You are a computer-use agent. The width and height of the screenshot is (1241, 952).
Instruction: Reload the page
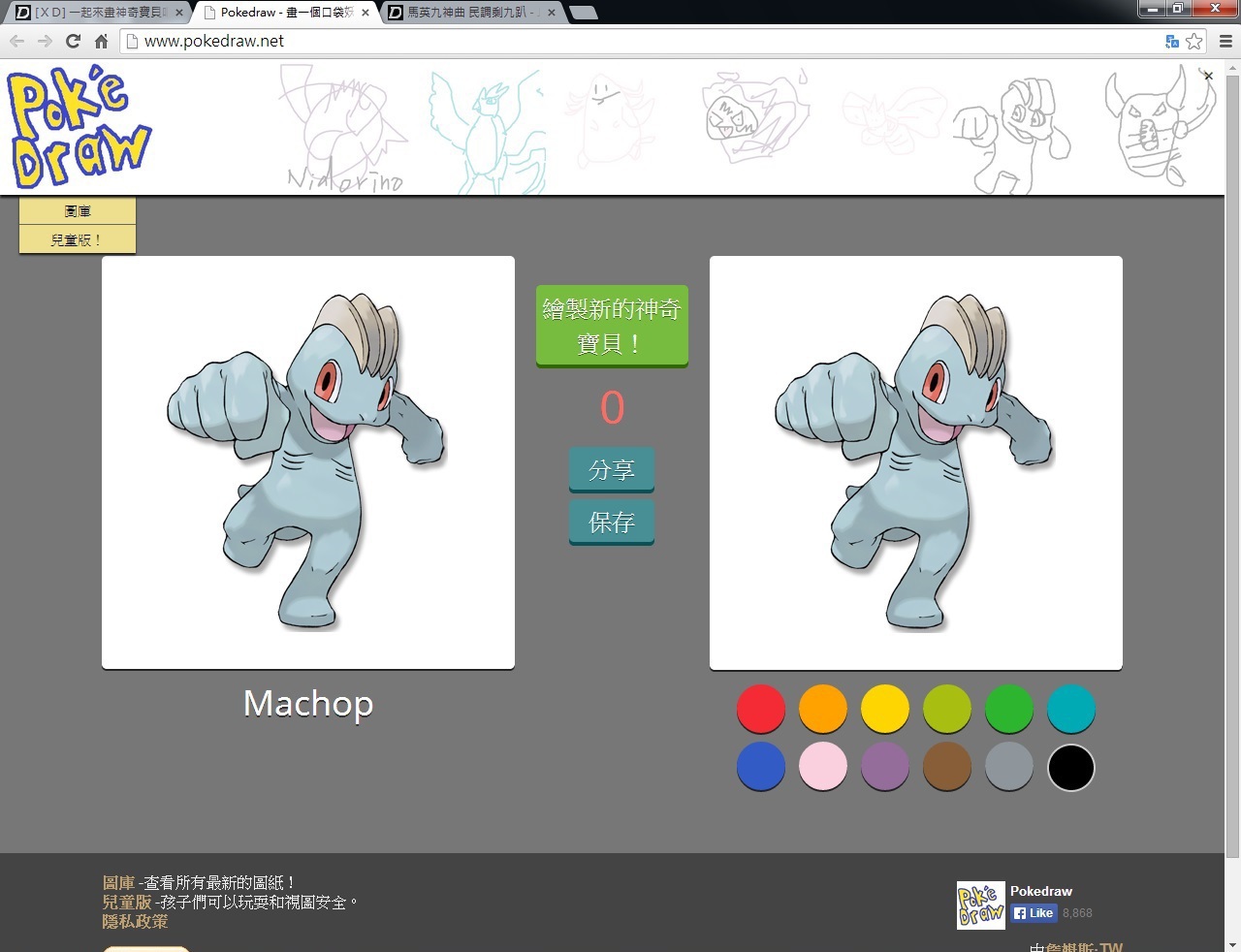pyautogui.click(x=73, y=41)
